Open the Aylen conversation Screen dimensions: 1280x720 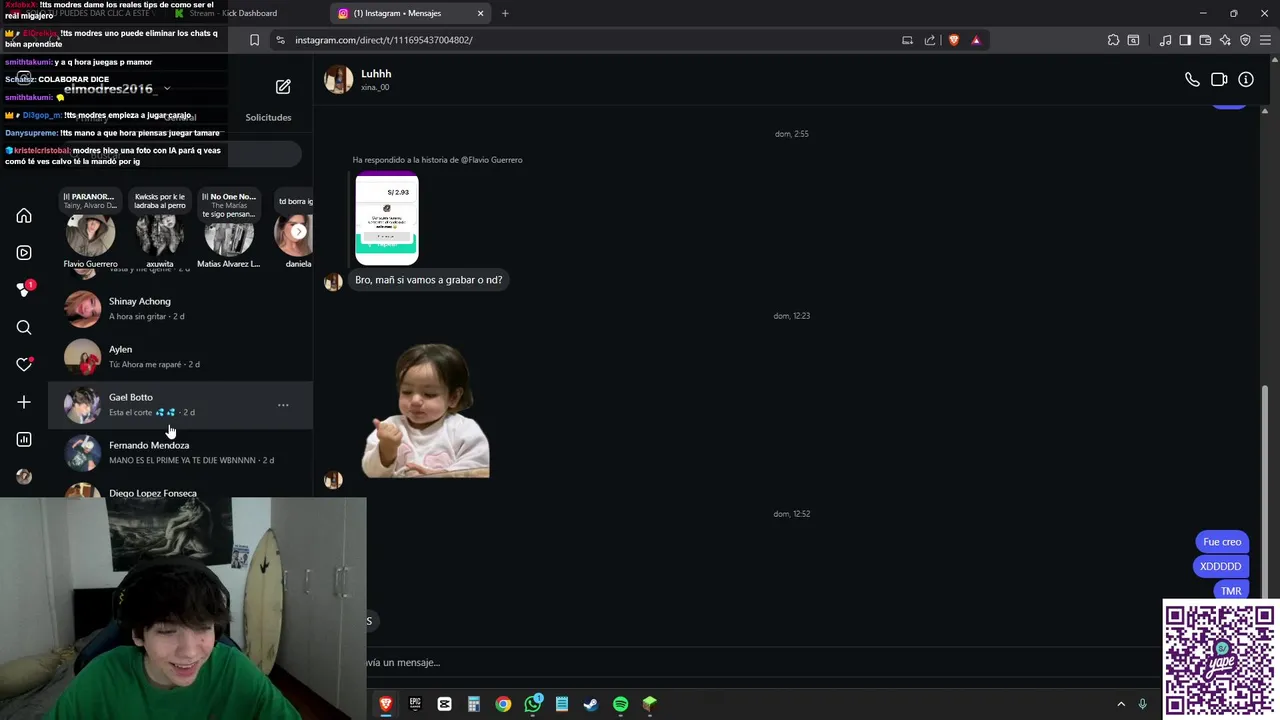[180, 356]
